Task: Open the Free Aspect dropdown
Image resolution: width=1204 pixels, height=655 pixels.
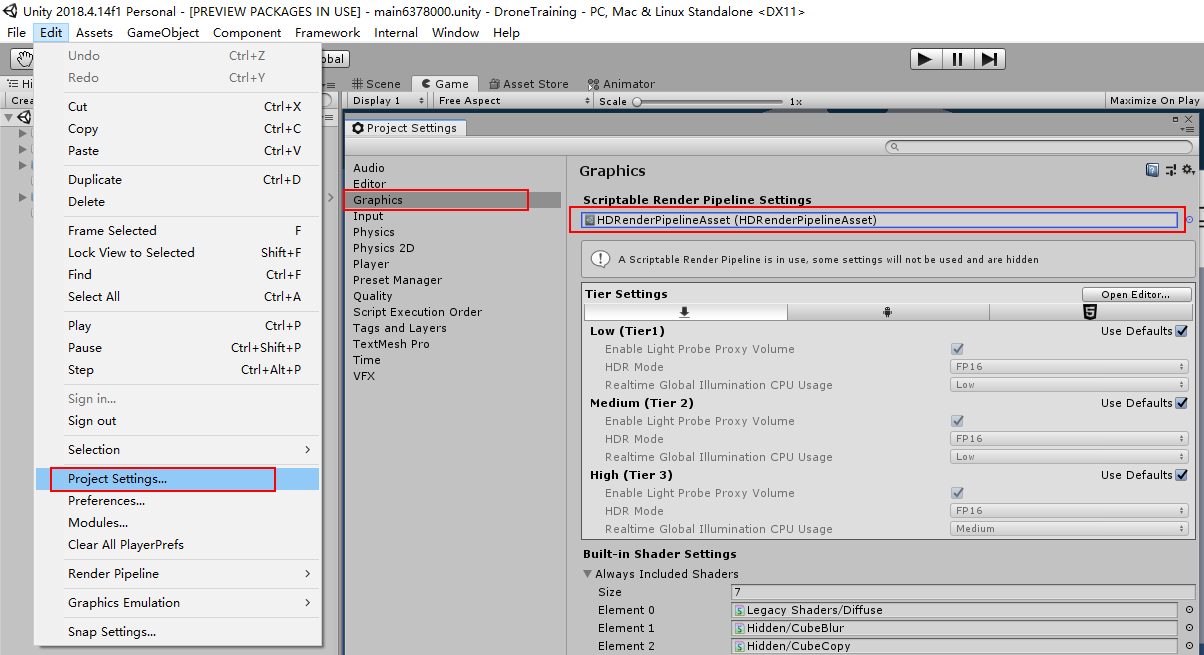Action: [513, 101]
